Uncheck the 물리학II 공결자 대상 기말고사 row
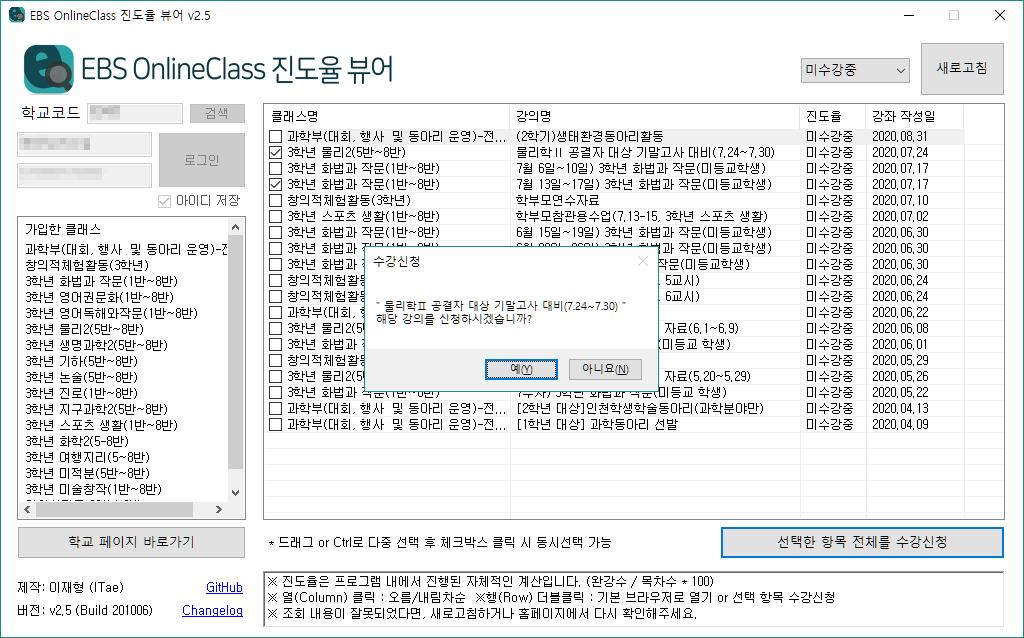The image size is (1024, 638). pos(276,152)
